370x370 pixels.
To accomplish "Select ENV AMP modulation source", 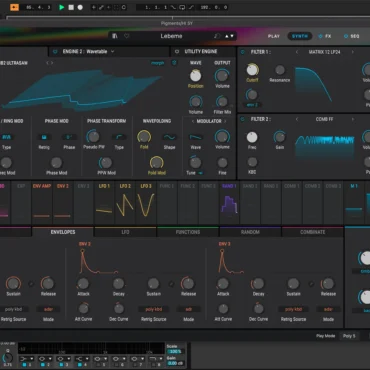I will (42, 203).
